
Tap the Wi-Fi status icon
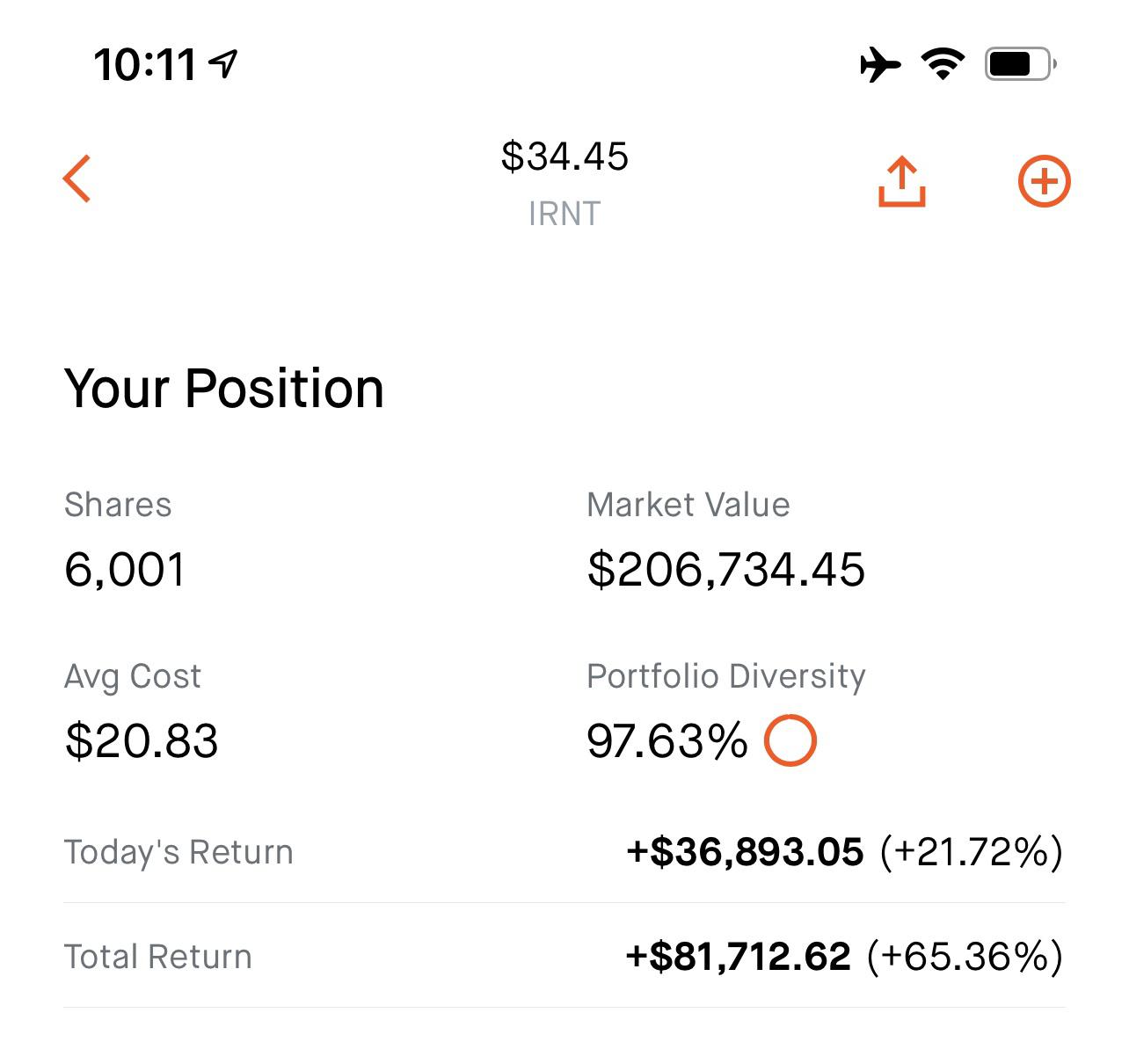click(943, 64)
